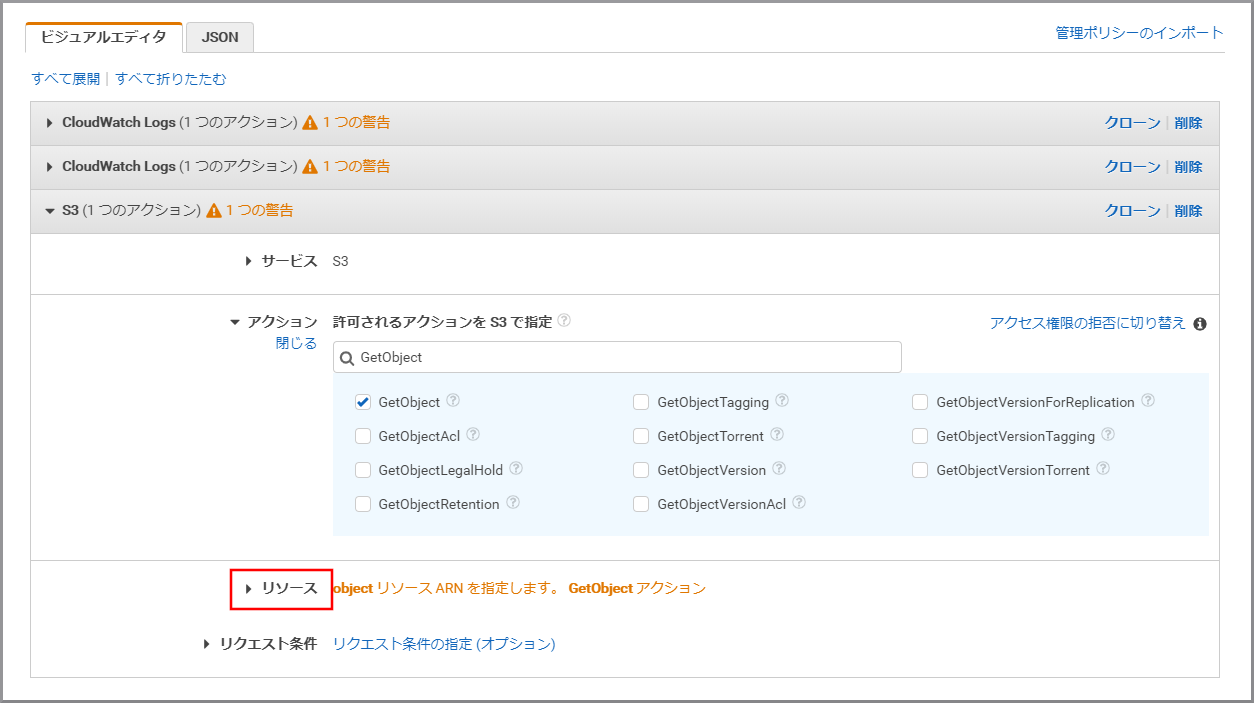This screenshot has height=703, width=1254.
Task: Enable the GetObjectLegalHold checkbox
Action: [363, 470]
